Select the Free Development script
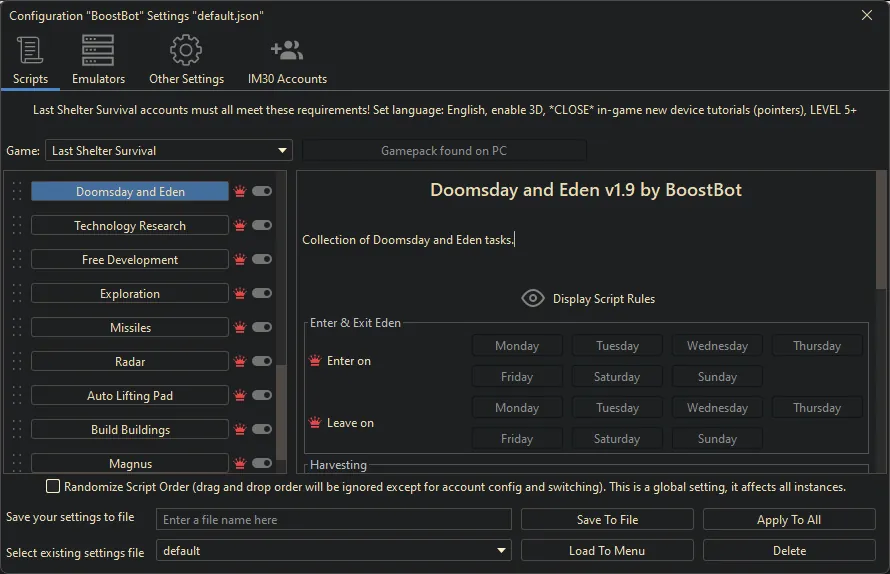890x574 pixels. (x=130, y=259)
